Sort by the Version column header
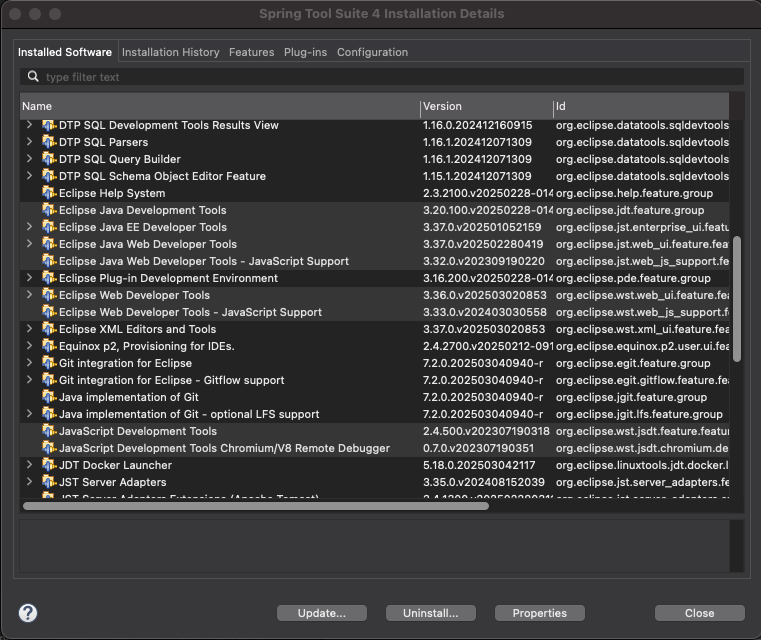This screenshot has height=640, width=761. (x=486, y=106)
